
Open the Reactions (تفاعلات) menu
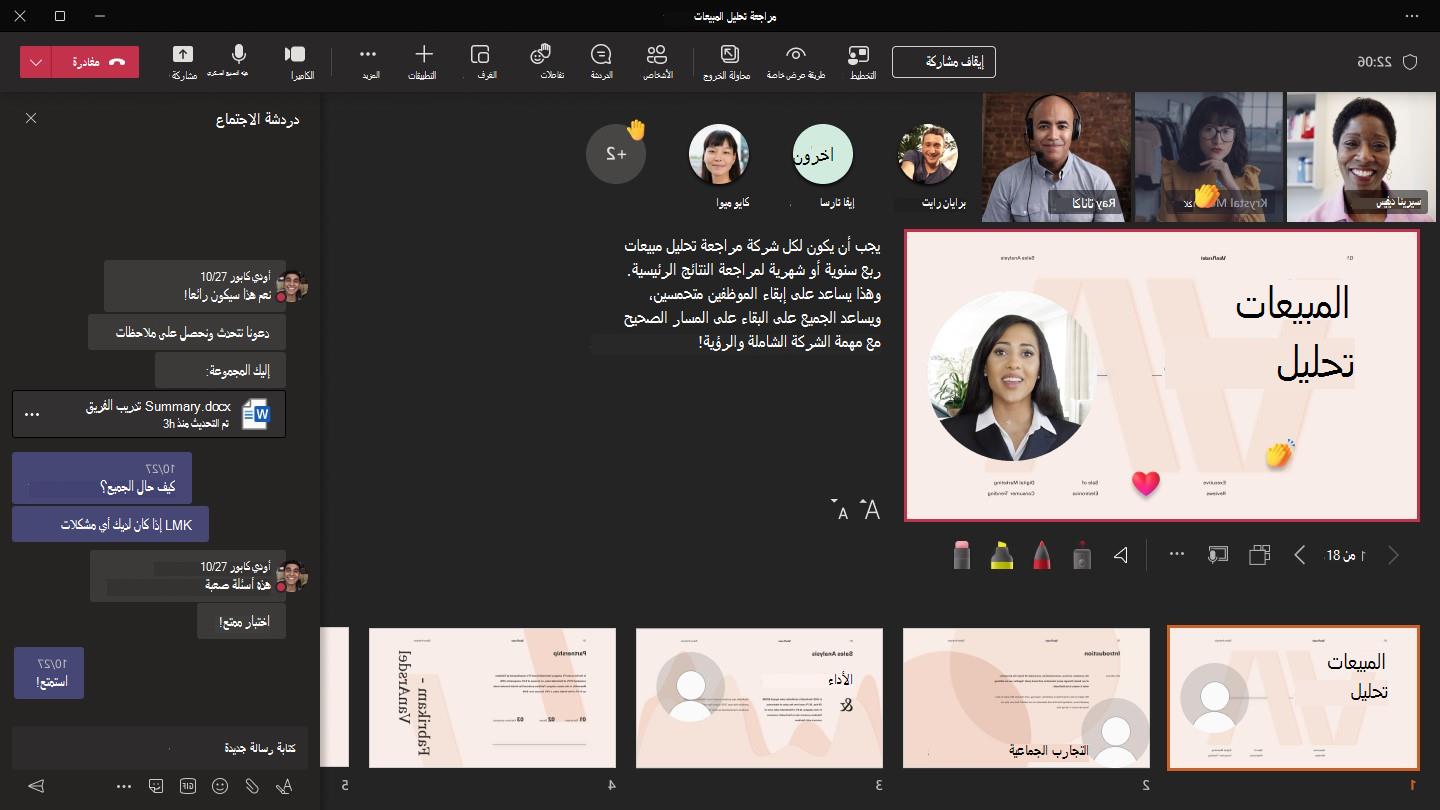tap(541, 54)
